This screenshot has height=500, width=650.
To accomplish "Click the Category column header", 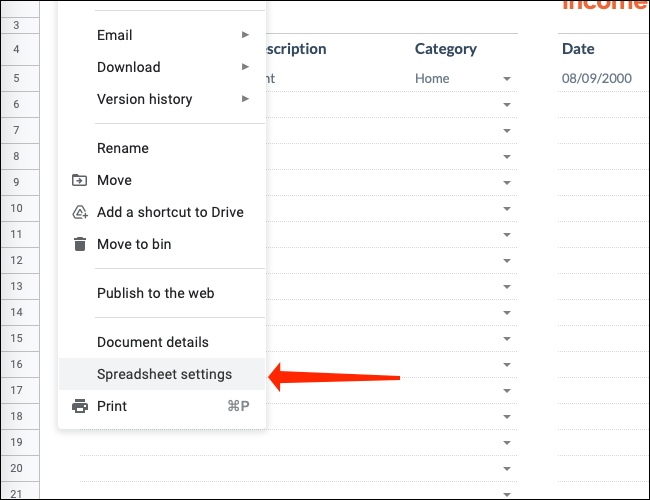I will point(446,49).
